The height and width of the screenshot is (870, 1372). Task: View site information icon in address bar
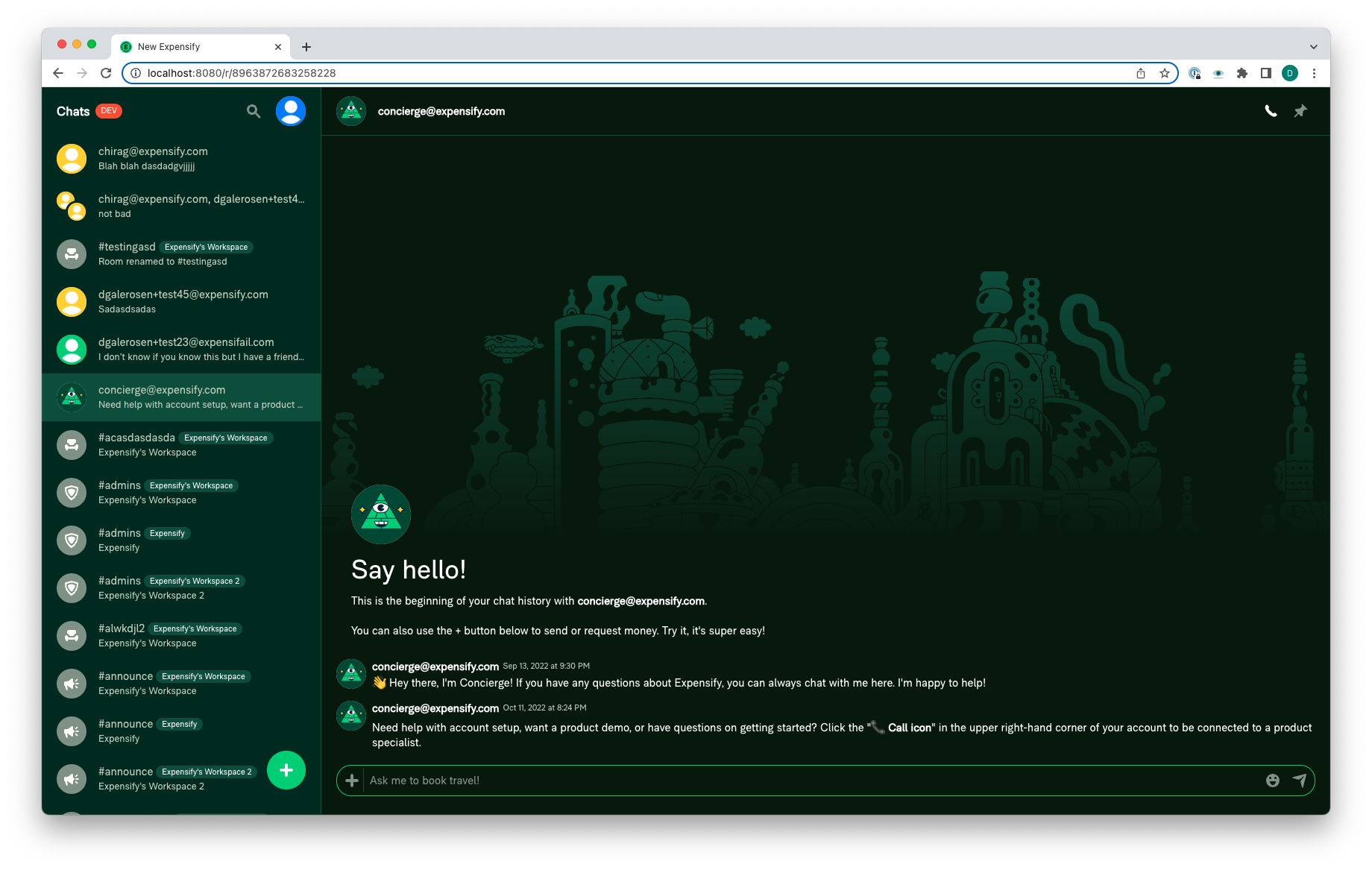click(x=136, y=73)
